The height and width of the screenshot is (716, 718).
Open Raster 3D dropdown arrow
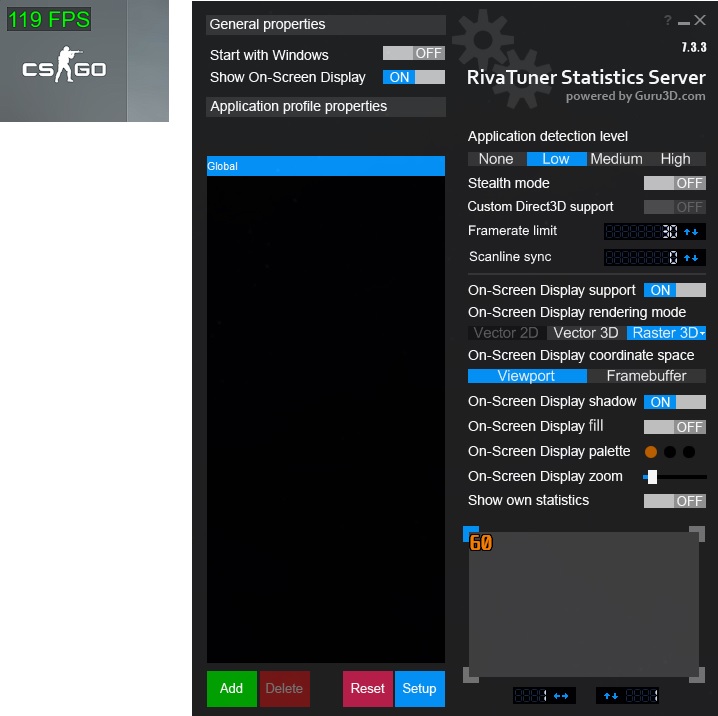tap(702, 333)
